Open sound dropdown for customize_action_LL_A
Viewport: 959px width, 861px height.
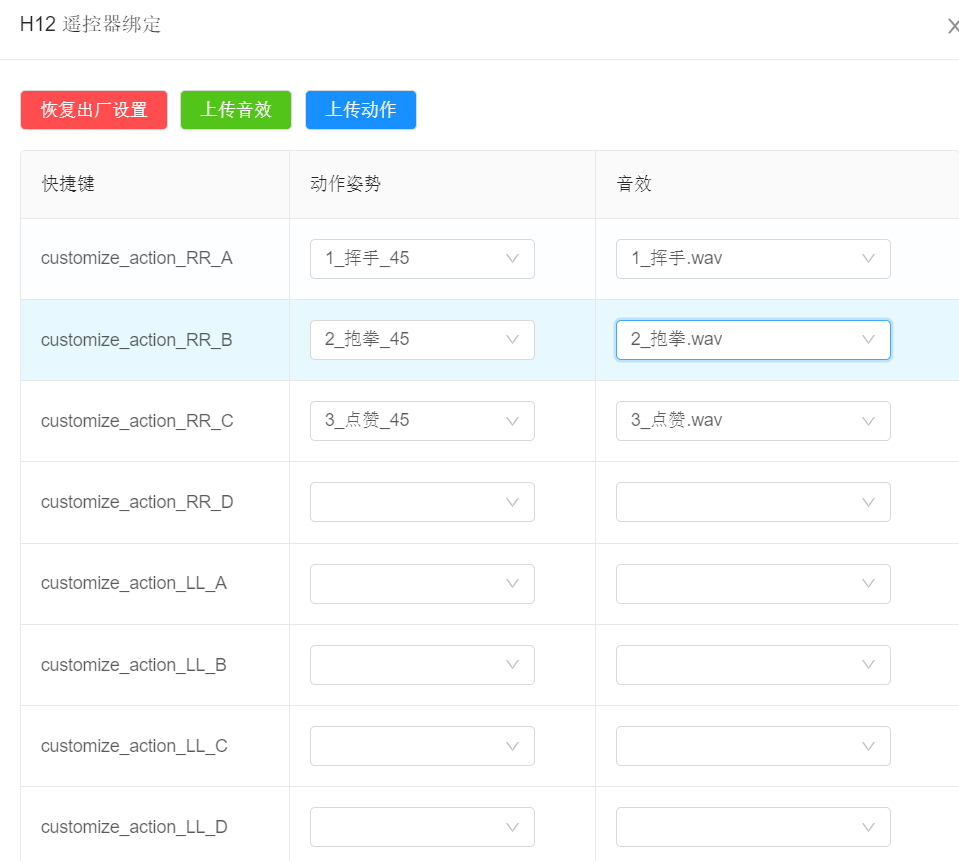click(752, 584)
